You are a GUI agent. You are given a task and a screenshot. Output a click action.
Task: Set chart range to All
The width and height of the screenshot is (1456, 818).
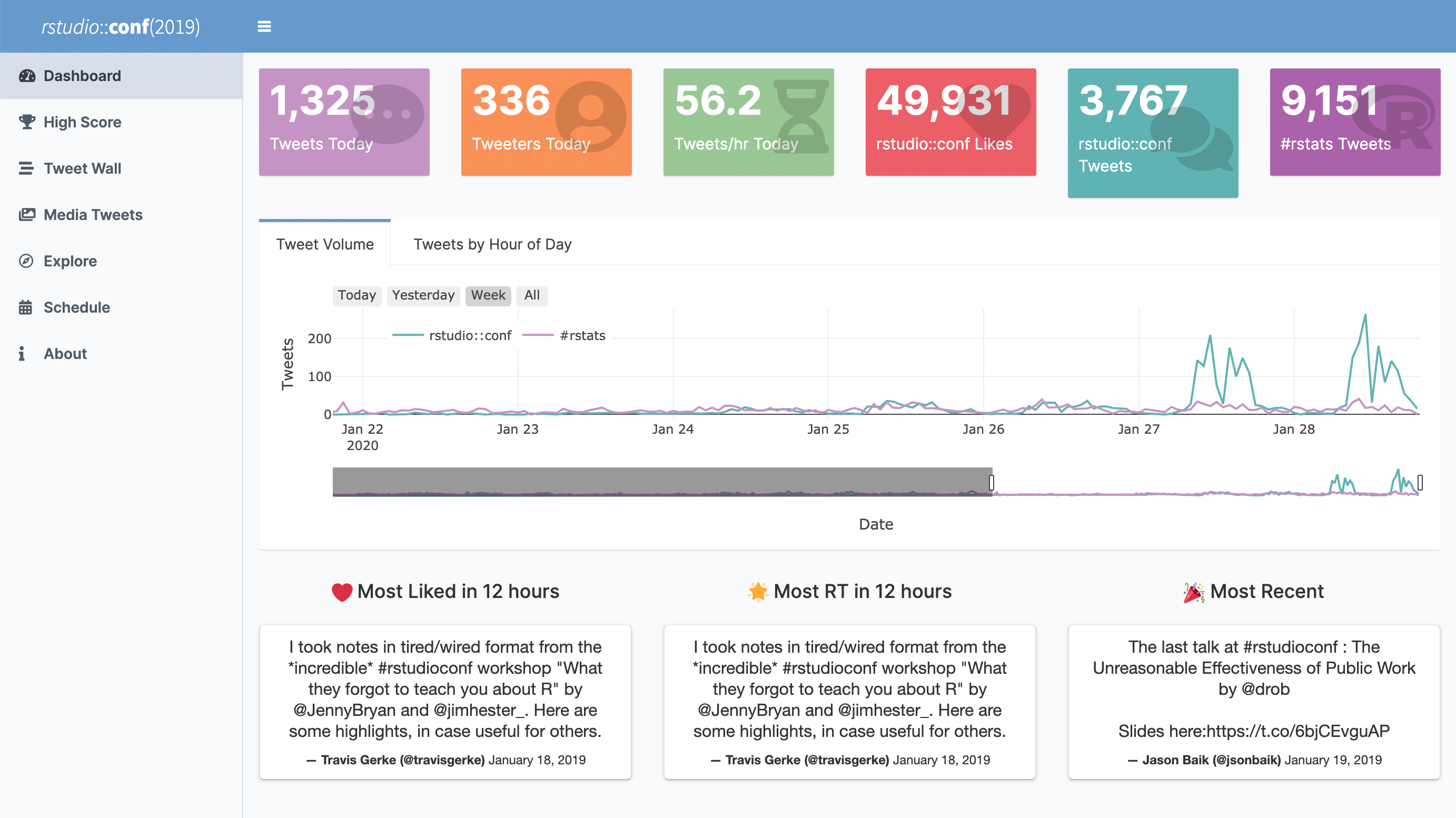tap(532, 295)
